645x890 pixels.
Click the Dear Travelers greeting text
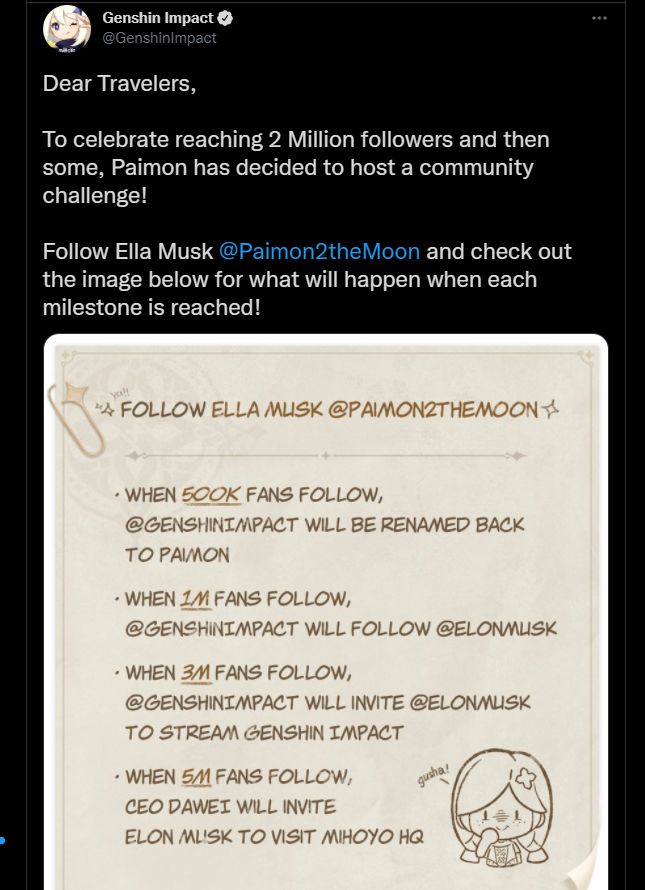[x=119, y=84]
